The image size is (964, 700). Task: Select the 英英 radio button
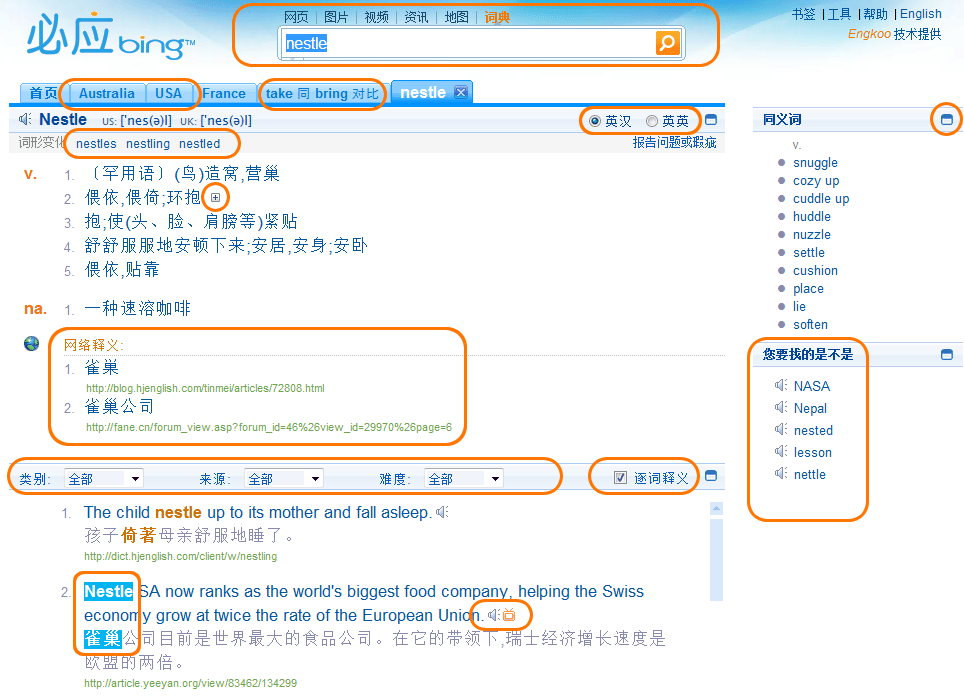[x=652, y=121]
